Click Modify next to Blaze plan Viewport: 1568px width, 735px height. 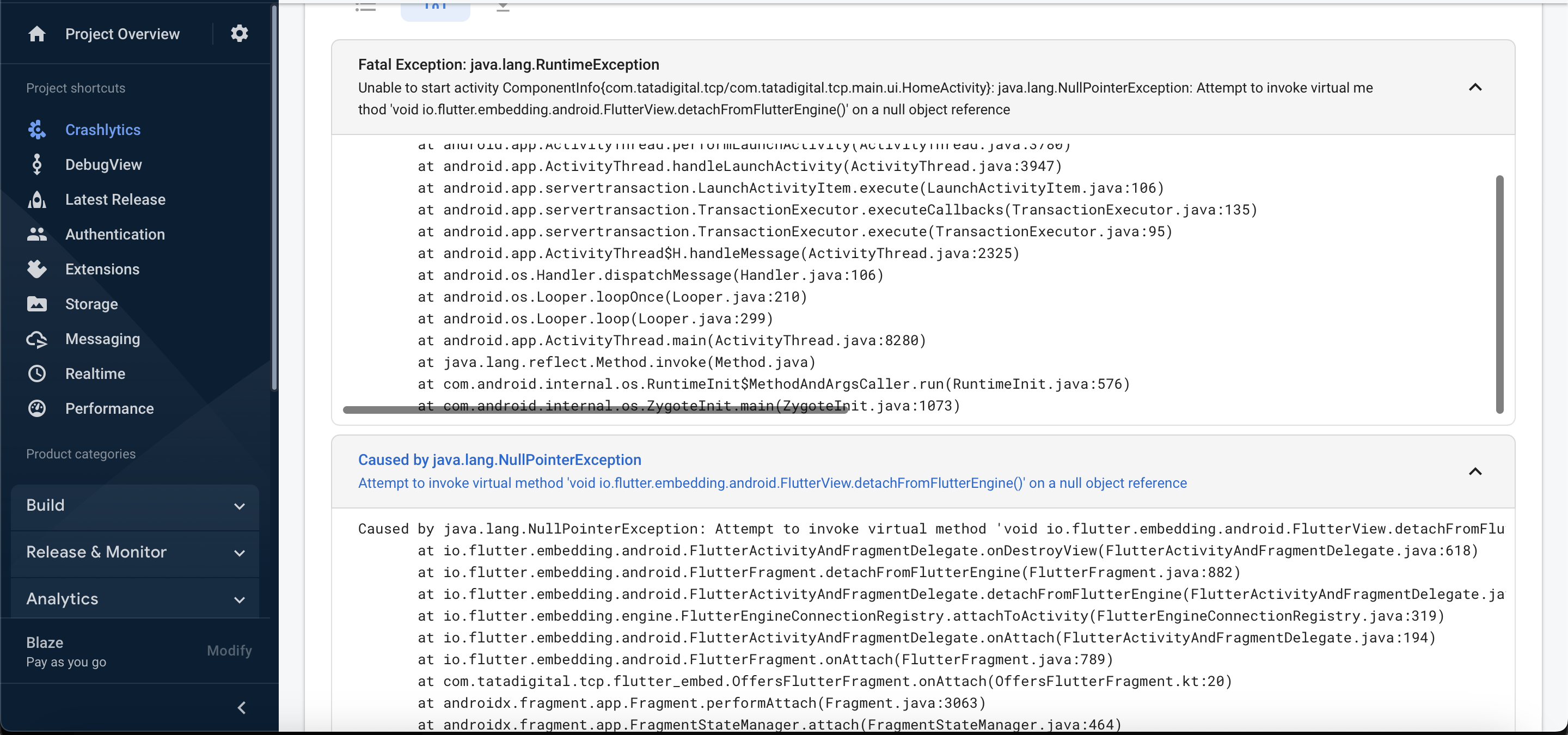[x=229, y=651]
